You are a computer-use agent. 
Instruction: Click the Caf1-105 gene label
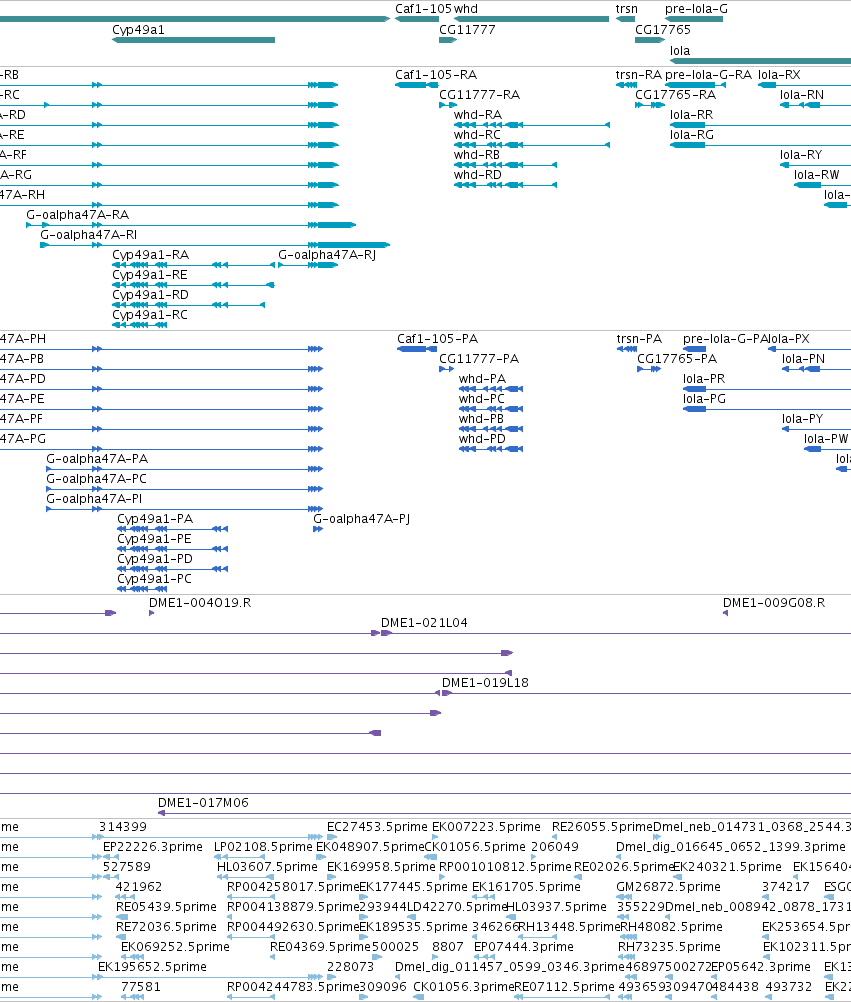423,9
